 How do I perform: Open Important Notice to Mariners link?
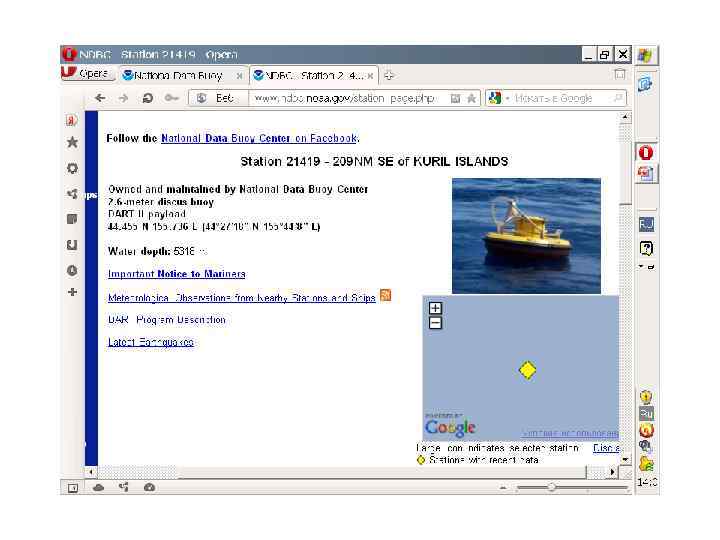pyautogui.click(x=177, y=274)
